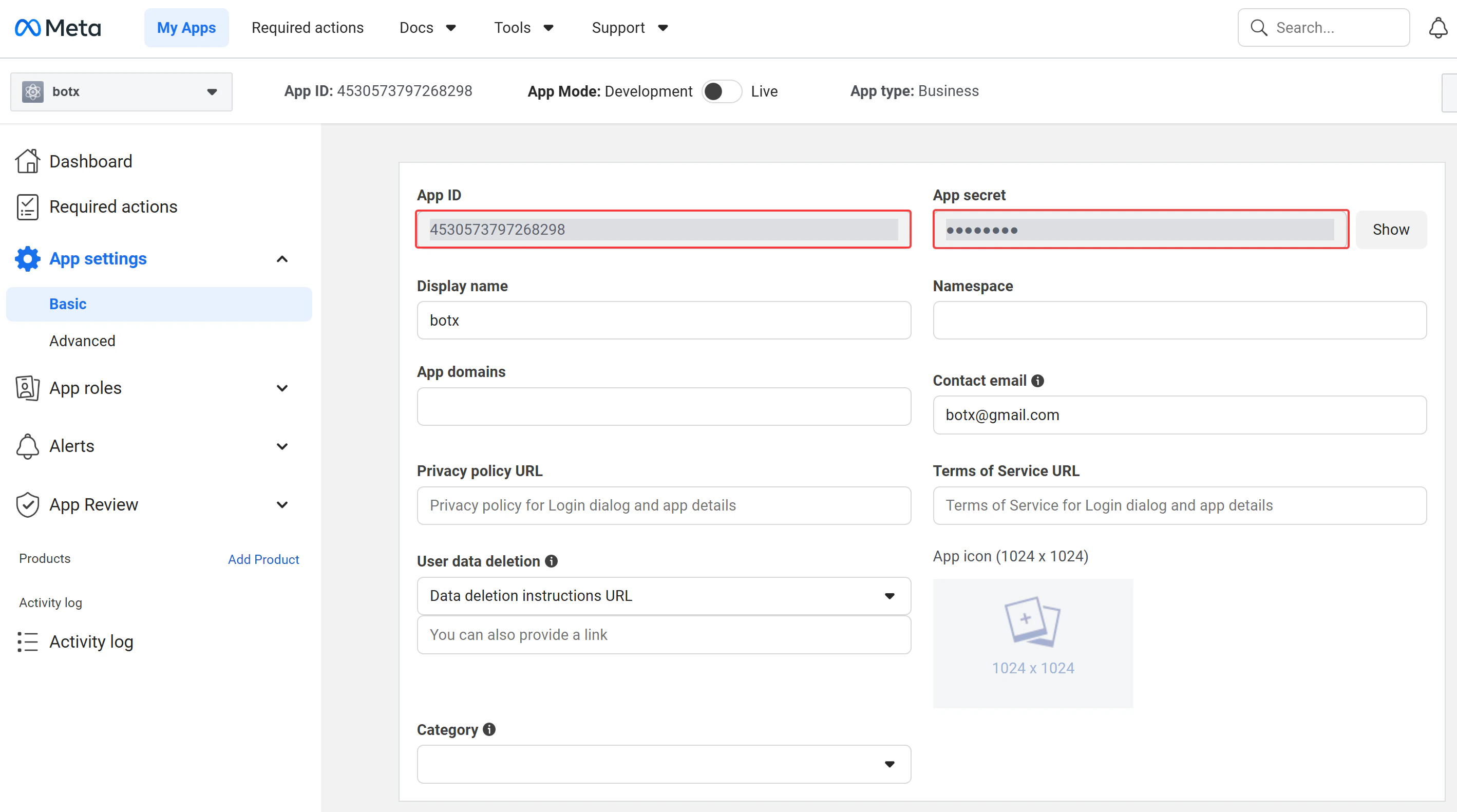Image resolution: width=1457 pixels, height=812 pixels.
Task: Open Data deletion instructions URL dropdown
Action: (x=664, y=596)
